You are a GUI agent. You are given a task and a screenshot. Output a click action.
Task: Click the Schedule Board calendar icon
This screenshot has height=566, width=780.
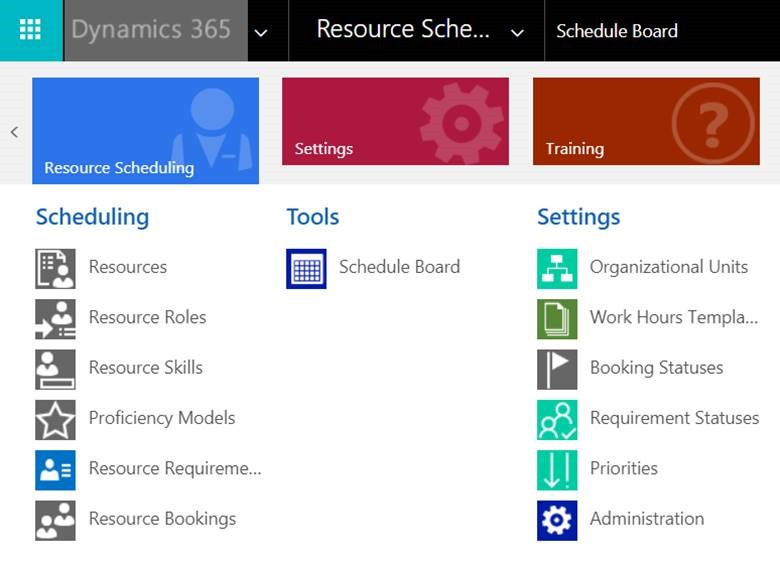pos(306,269)
